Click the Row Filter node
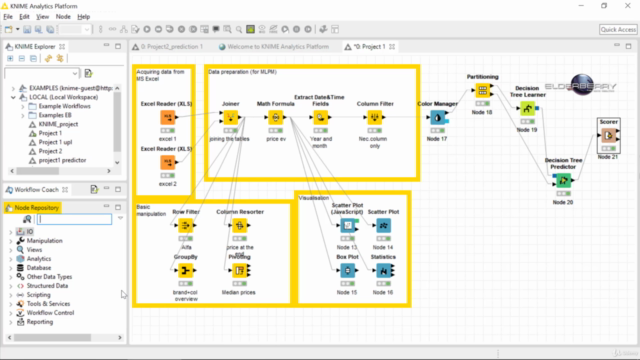 186,225
